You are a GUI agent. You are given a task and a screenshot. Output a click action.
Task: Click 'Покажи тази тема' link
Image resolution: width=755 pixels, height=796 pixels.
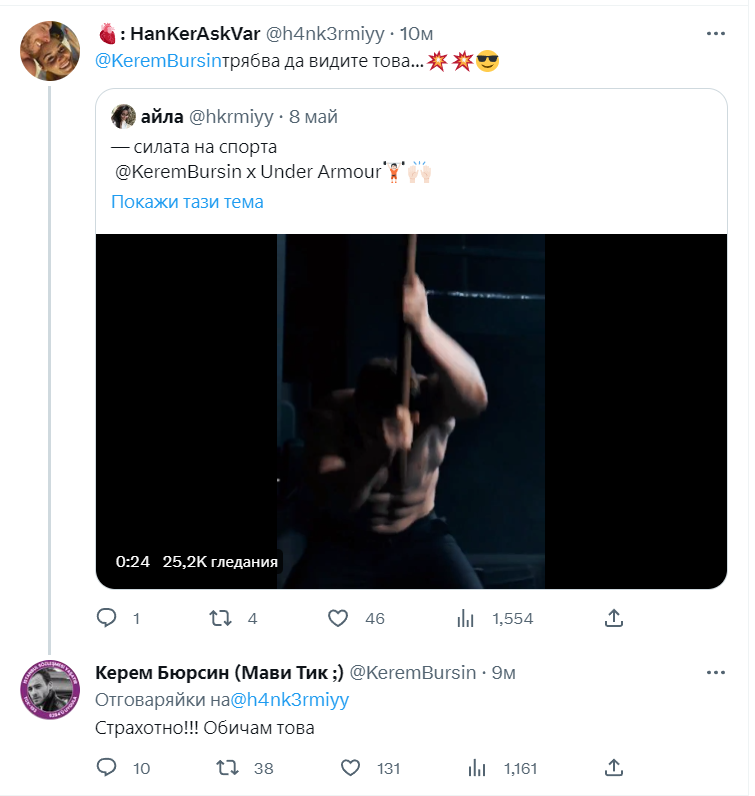click(187, 202)
